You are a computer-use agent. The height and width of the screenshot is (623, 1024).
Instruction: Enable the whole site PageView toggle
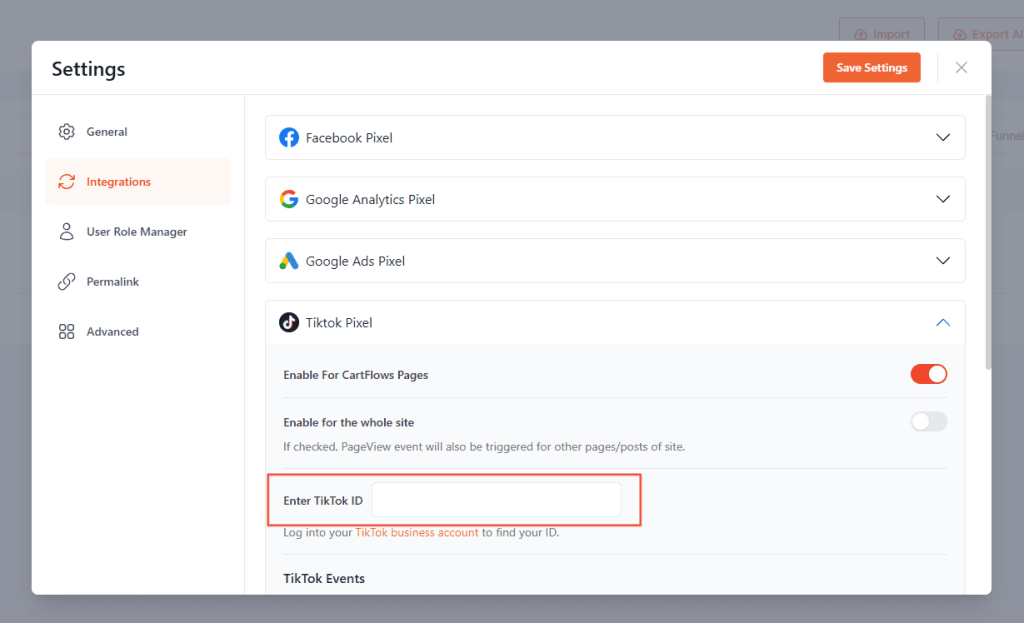pos(928,422)
